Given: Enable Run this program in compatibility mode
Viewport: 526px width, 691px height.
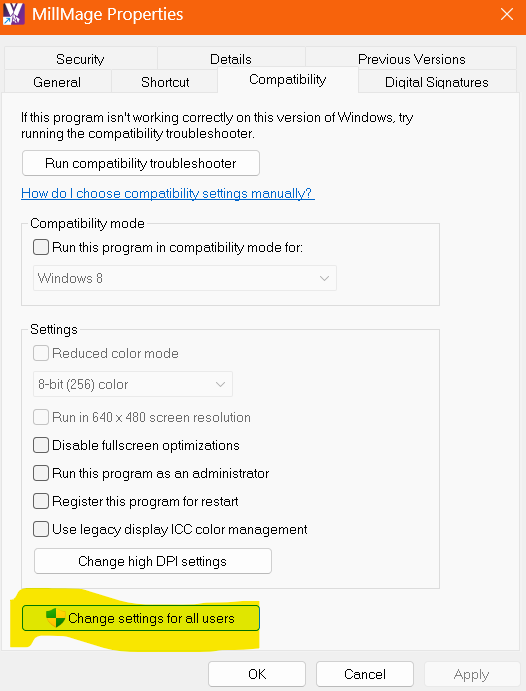Looking at the screenshot, I should click(x=41, y=247).
